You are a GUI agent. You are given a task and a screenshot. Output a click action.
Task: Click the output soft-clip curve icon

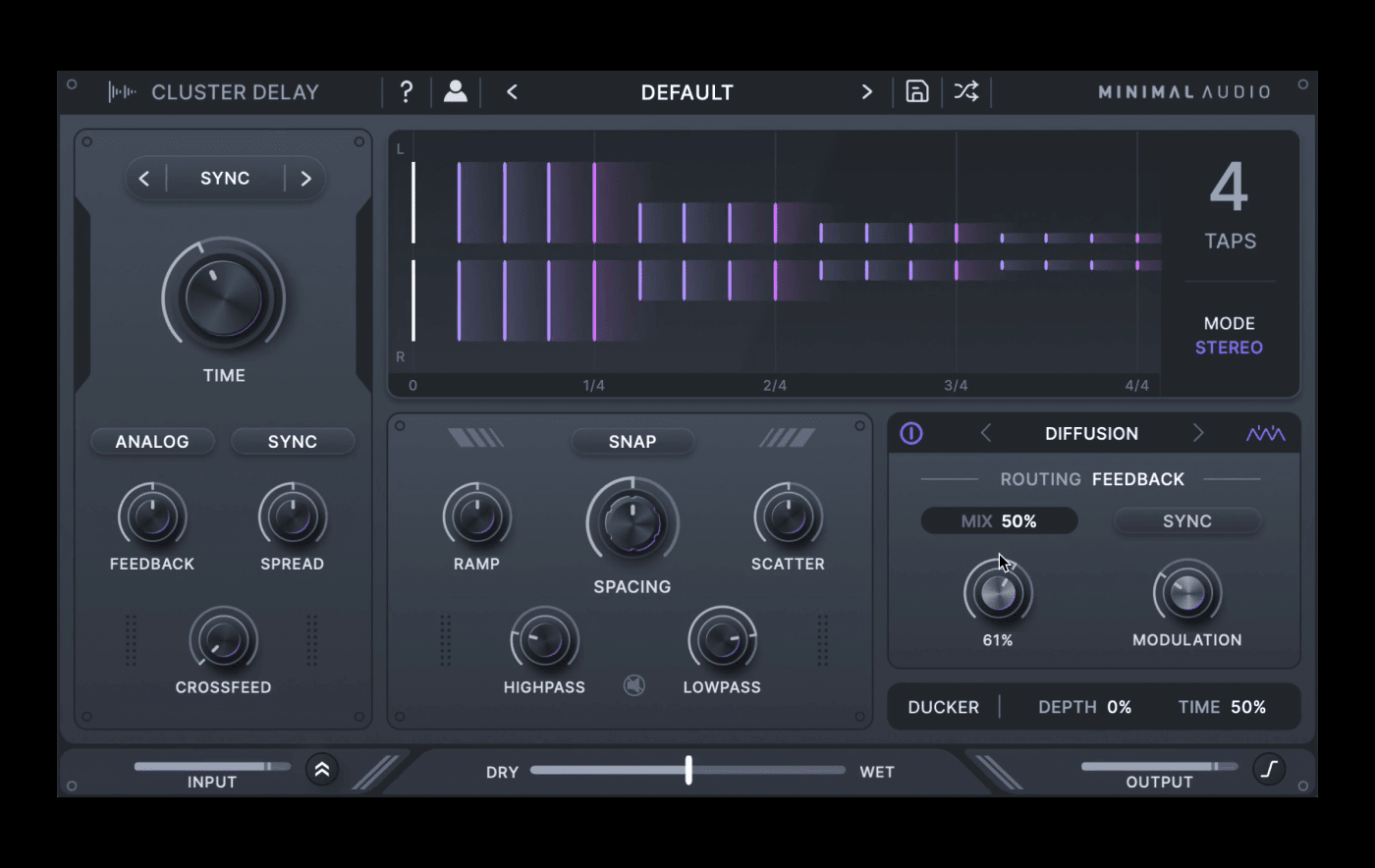[1269, 769]
